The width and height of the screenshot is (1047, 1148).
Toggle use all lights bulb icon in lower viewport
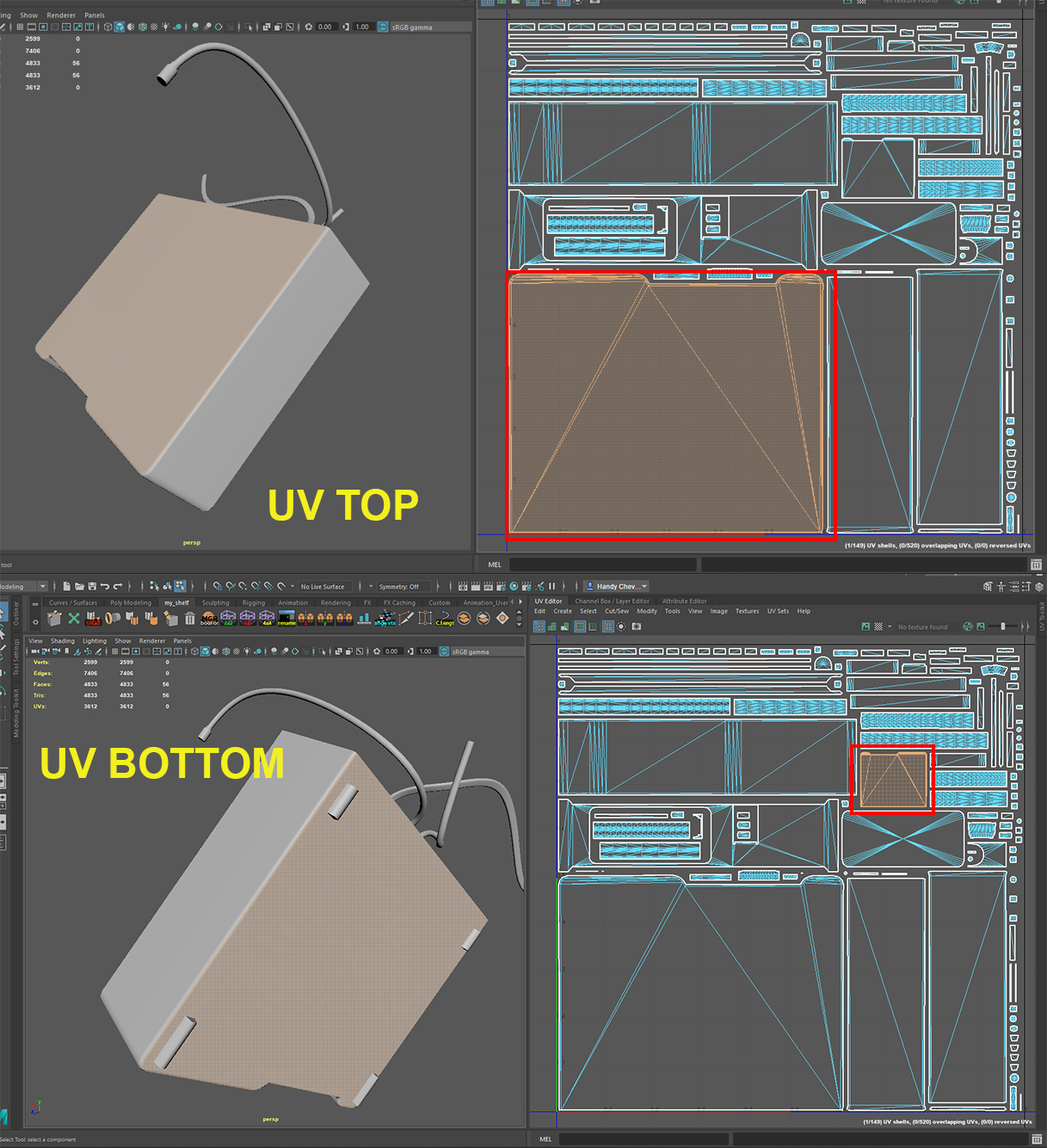247,651
